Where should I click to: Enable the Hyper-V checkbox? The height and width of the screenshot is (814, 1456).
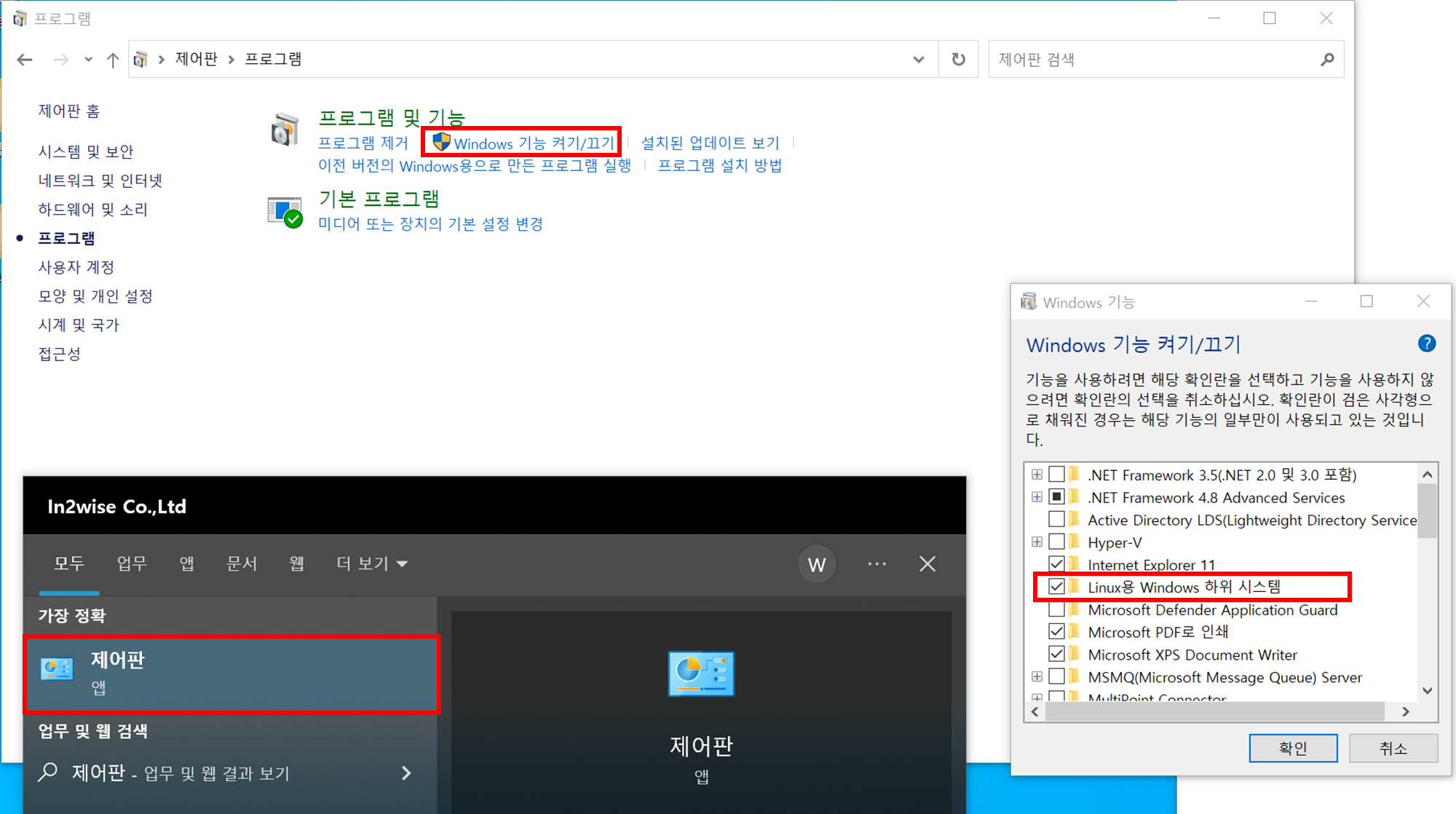click(1056, 542)
